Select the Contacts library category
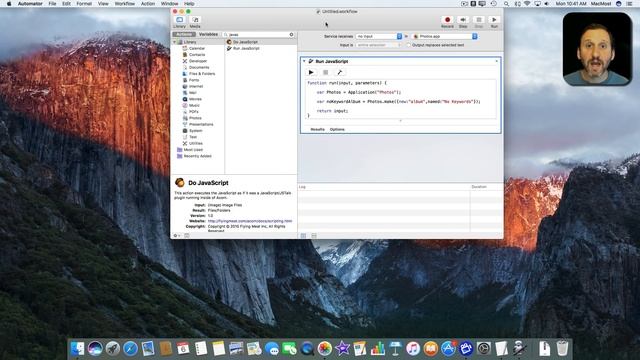Screen dimensions: 640x360 197,55
